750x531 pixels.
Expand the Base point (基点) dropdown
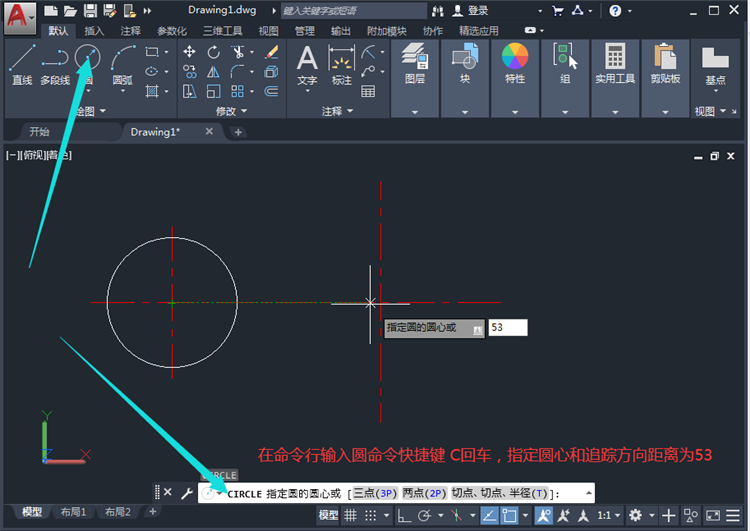tap(716, 90)
